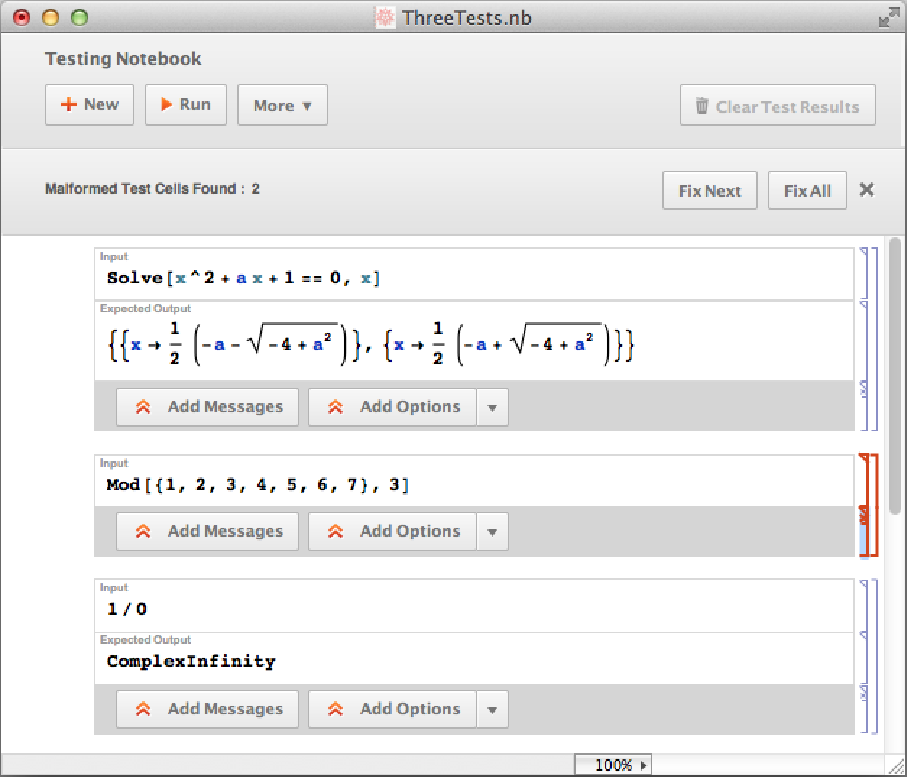
Task: Dismiss the malformed test cells banner
Action: point(866,190)
